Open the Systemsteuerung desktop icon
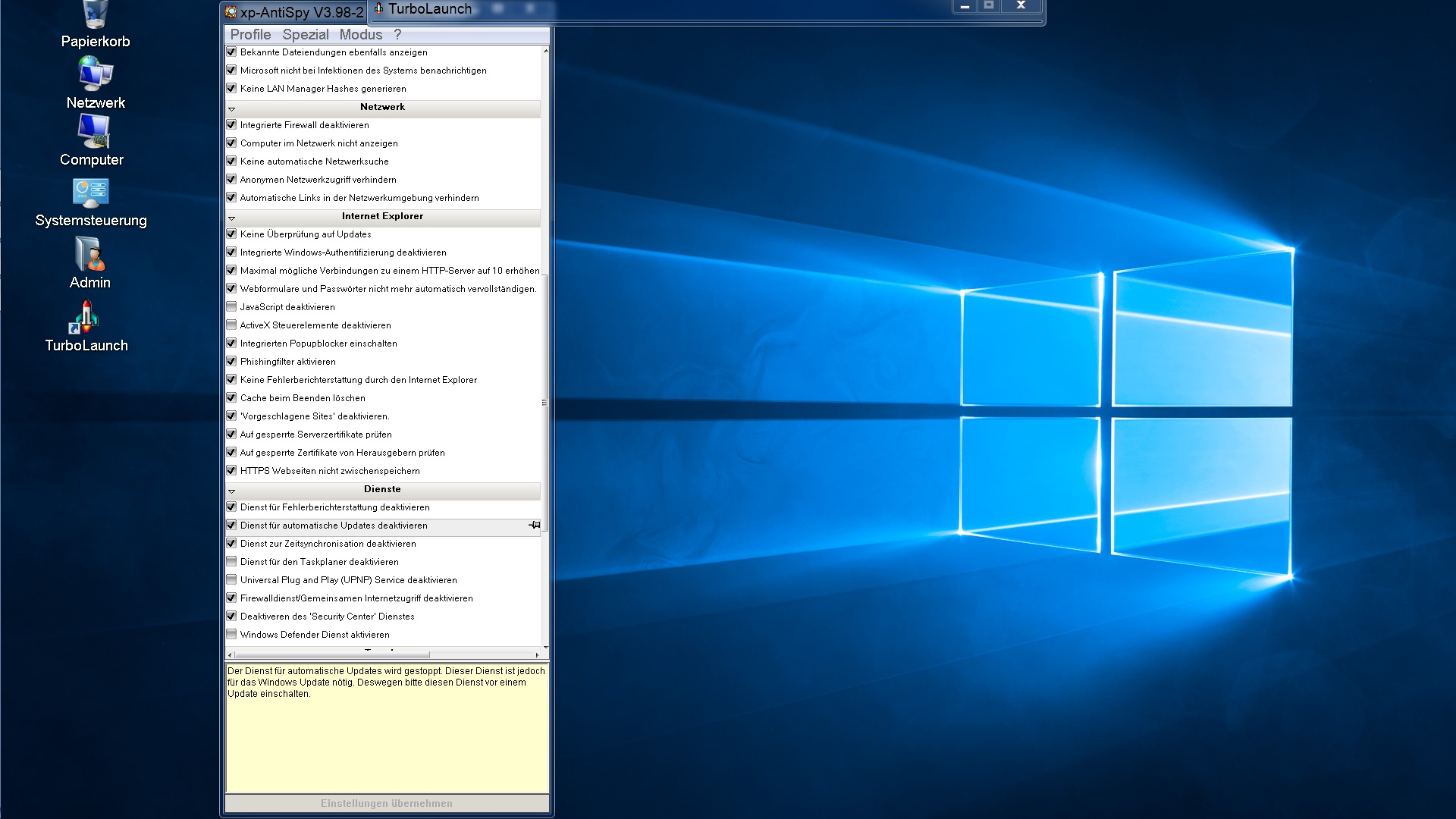Screen dimensions: 1456x819 91,193
